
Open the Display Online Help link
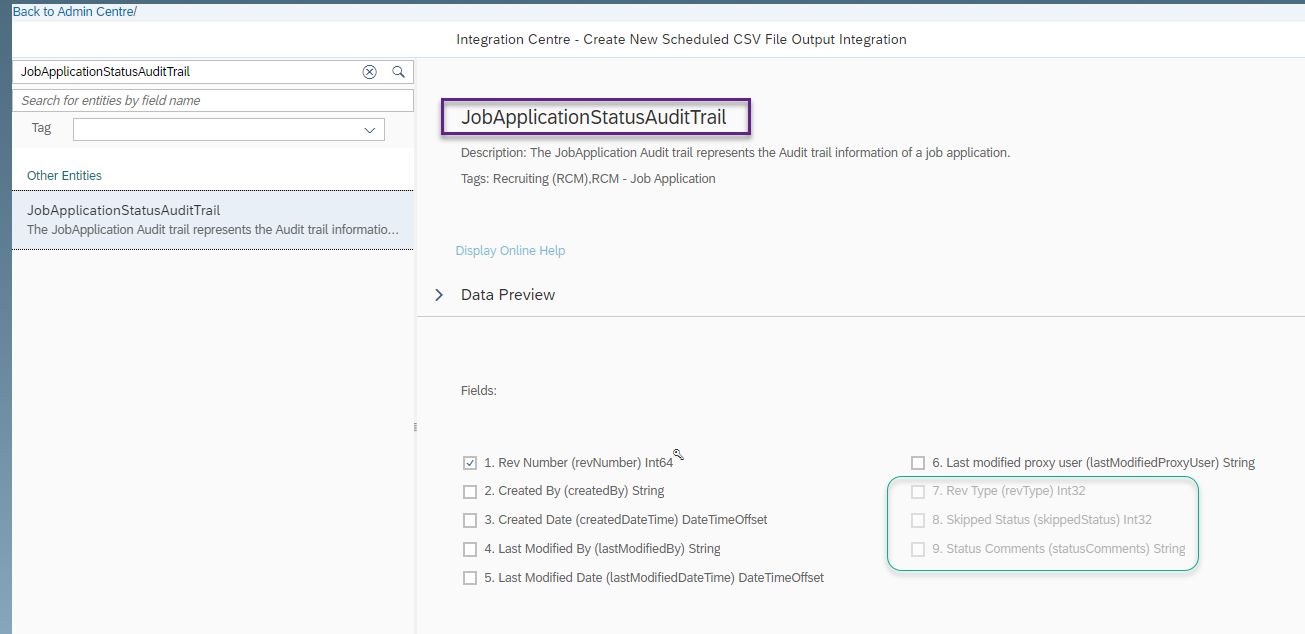click(x=510, y=251)
